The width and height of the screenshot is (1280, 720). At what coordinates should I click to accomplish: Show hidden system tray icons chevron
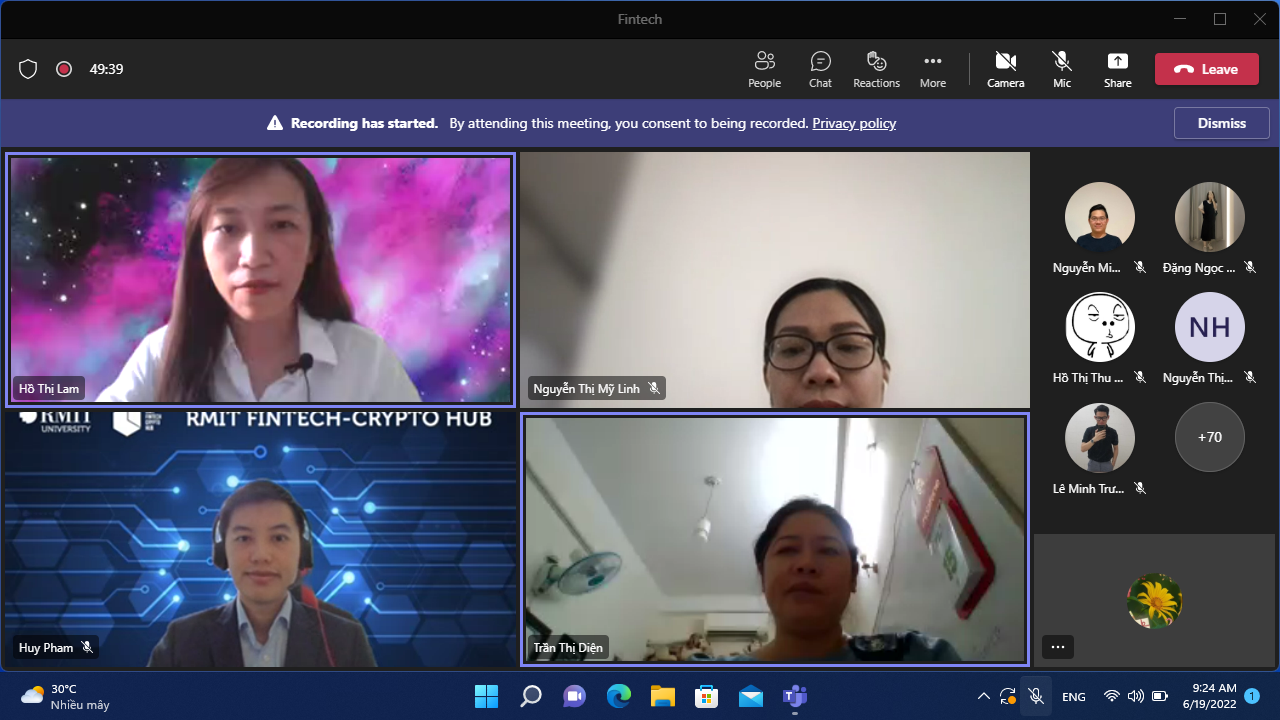pyautogui.click(x=983, y=696)
